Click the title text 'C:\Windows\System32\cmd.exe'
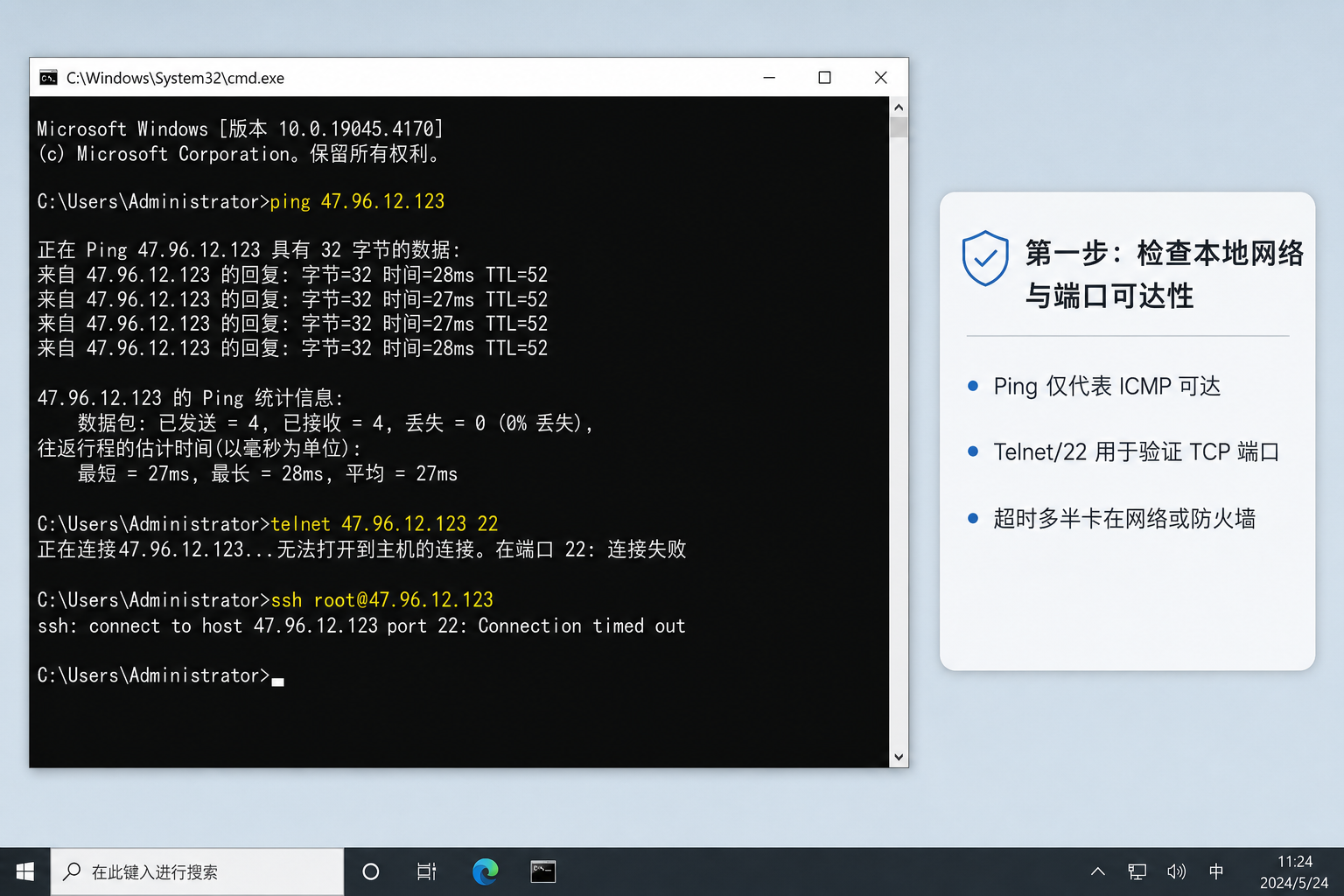Viewport: 1344px width, 896px height. [x=175, y=78]
